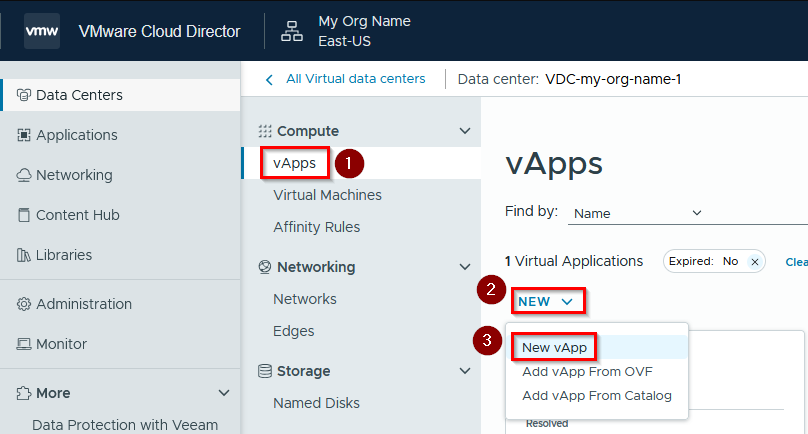Click the Storage database icon

[265, 371]
